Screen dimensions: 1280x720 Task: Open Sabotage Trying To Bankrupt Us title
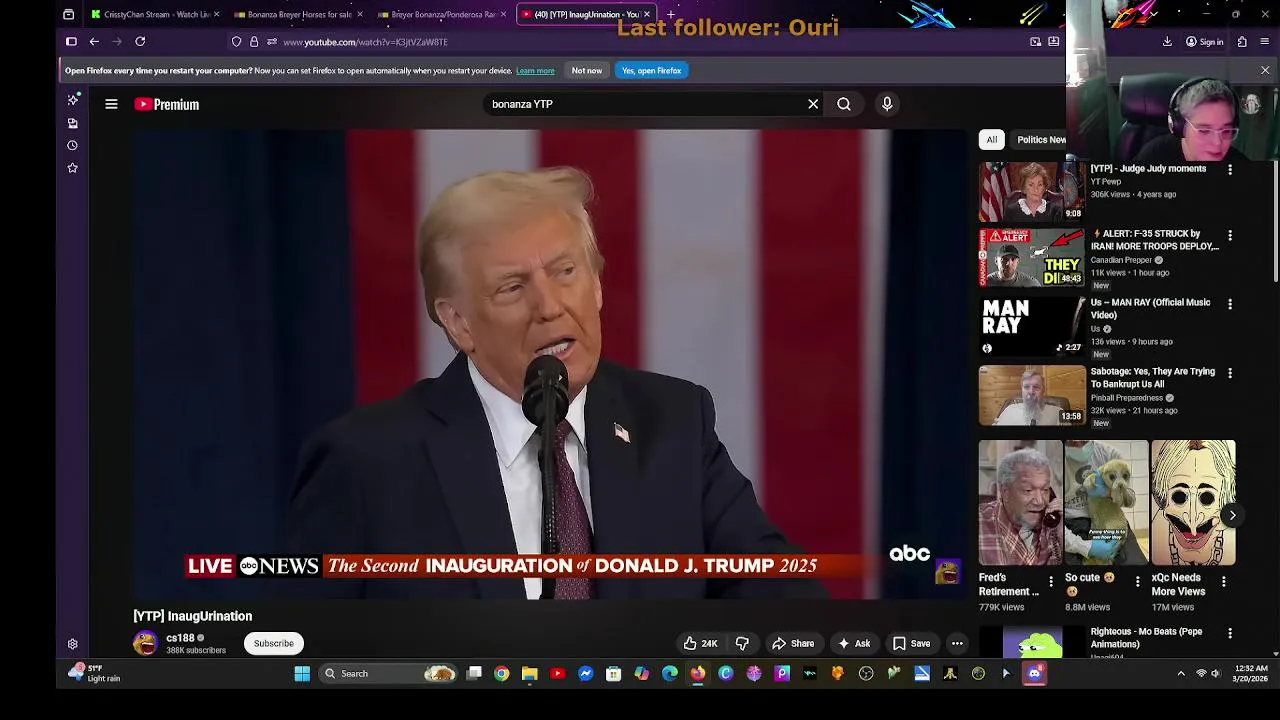[x=1152, y=378]
